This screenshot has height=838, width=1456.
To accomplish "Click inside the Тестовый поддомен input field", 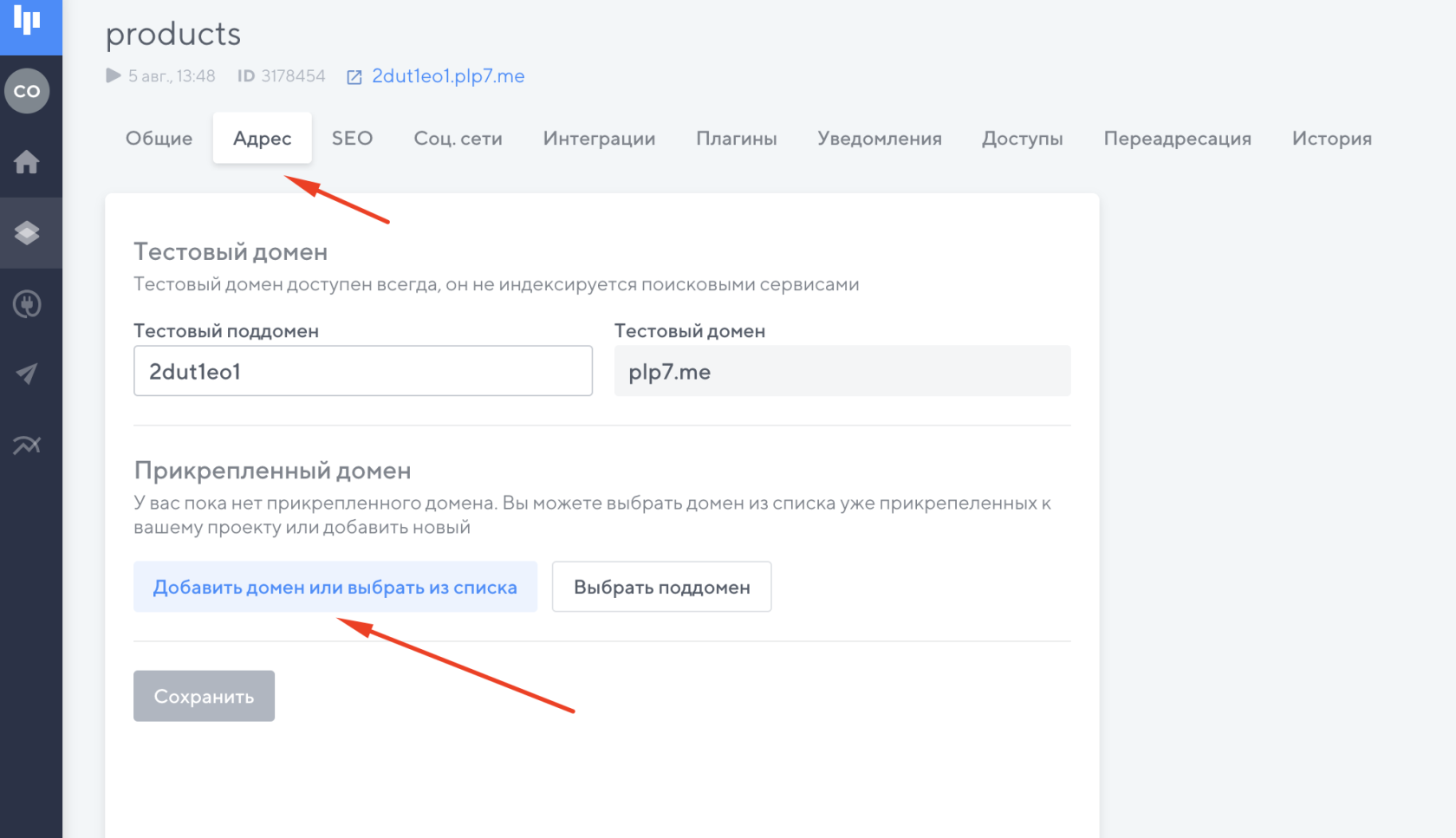I will tap(362, 371).
